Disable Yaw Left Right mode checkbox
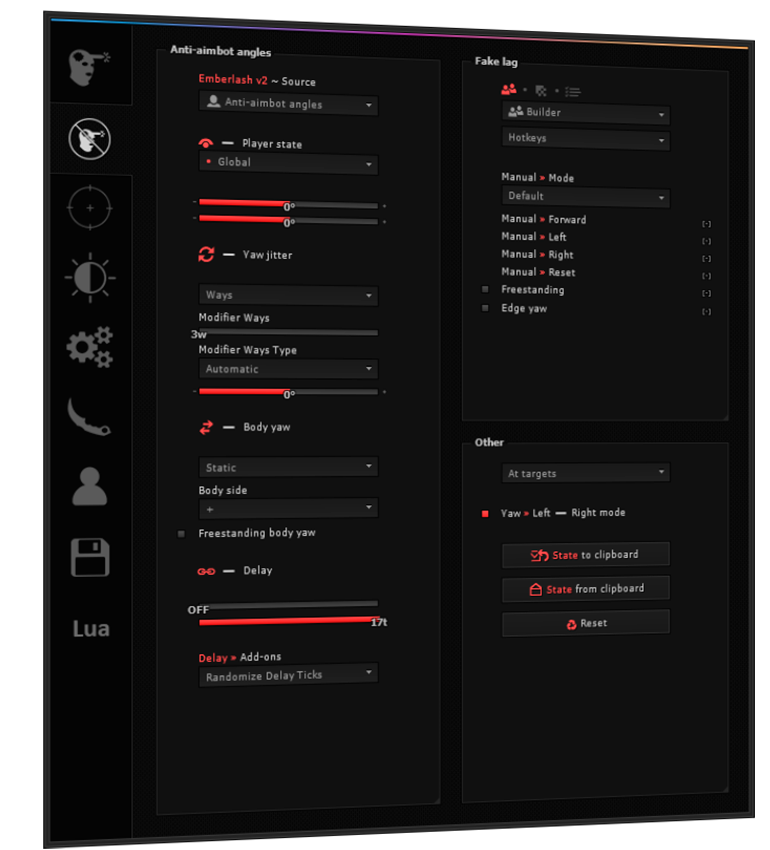The height and width of the screenshot is (850, 770). [x=485, y=513]
